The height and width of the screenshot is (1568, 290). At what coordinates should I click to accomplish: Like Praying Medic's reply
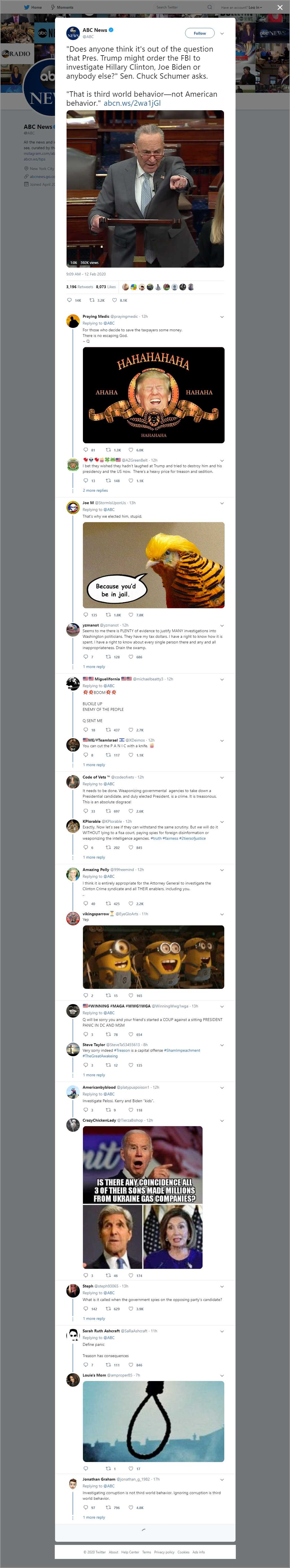pos(130,450)
